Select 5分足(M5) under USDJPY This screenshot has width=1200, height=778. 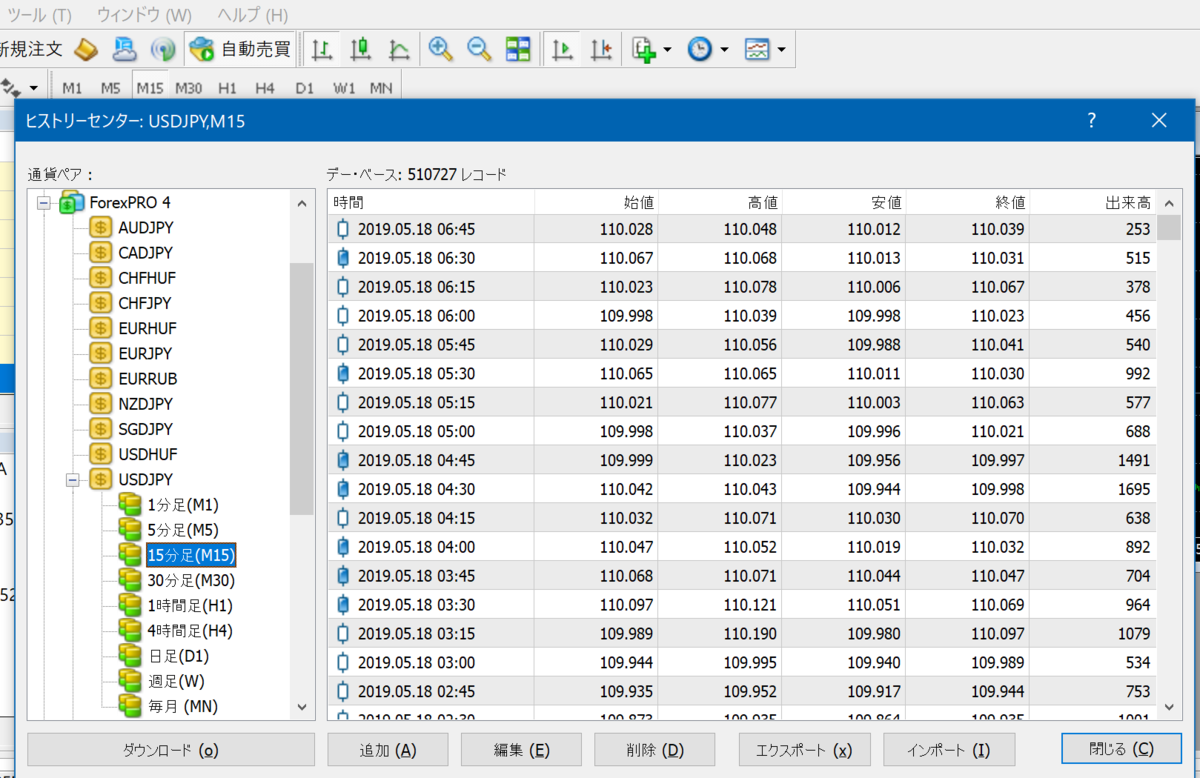(182, 530)
